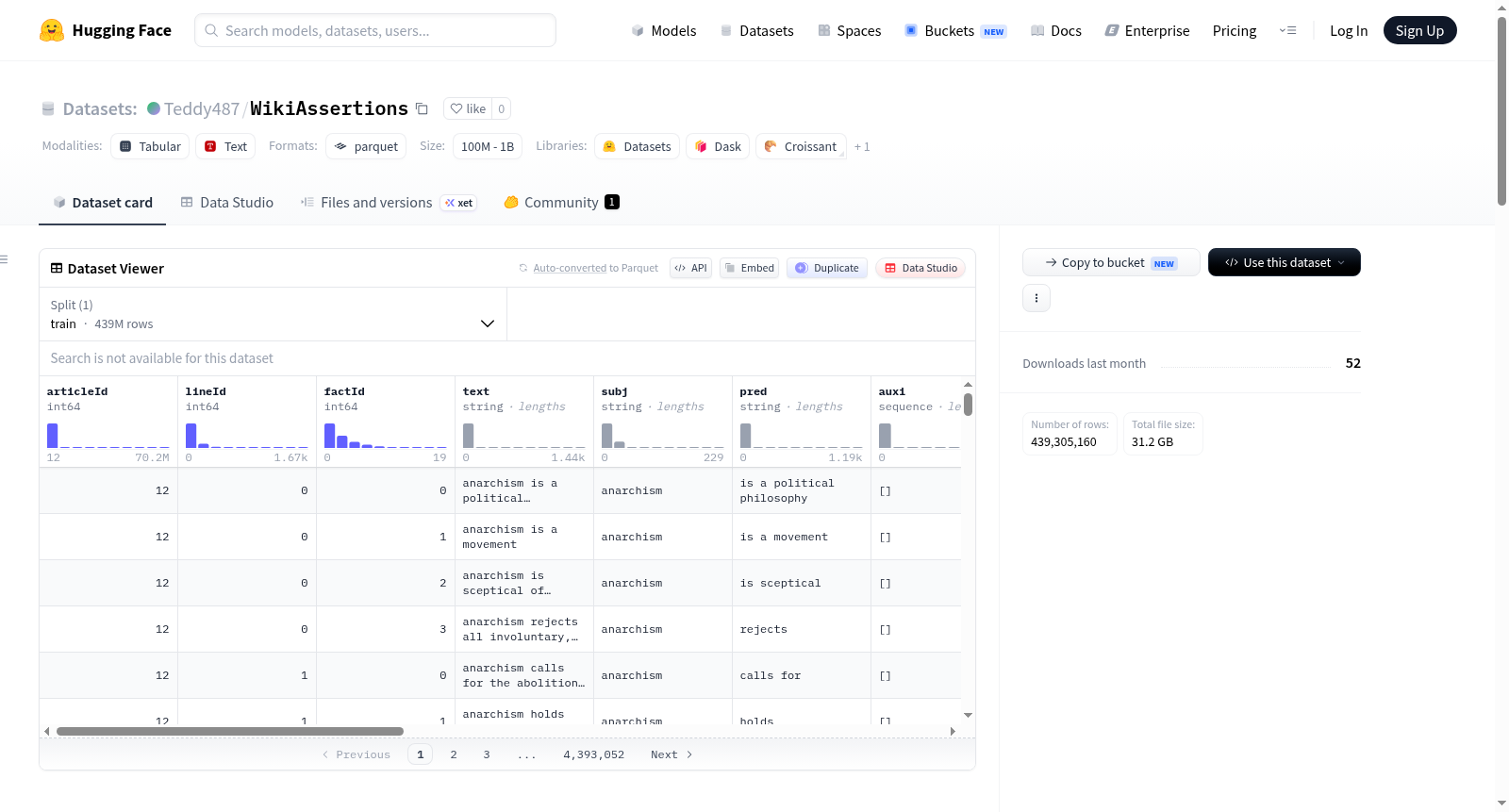Image resolution: width=1509 pixels, height=812 pixels.
Task: Click the heart like button
Action: (468, 108)
